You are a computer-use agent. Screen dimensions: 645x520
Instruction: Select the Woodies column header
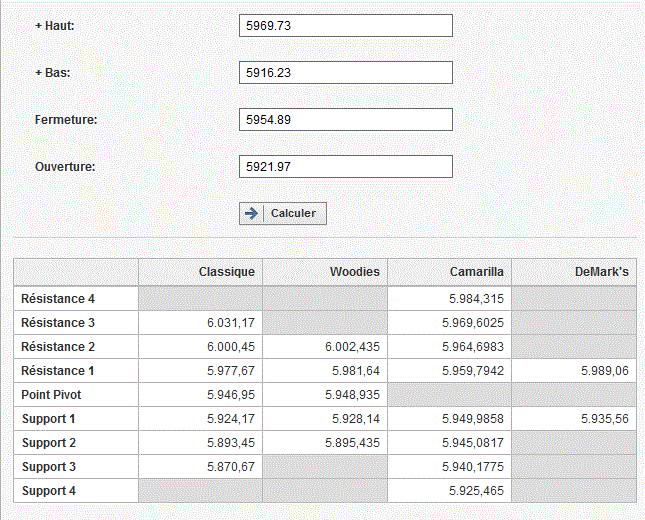tap(355, 272)
